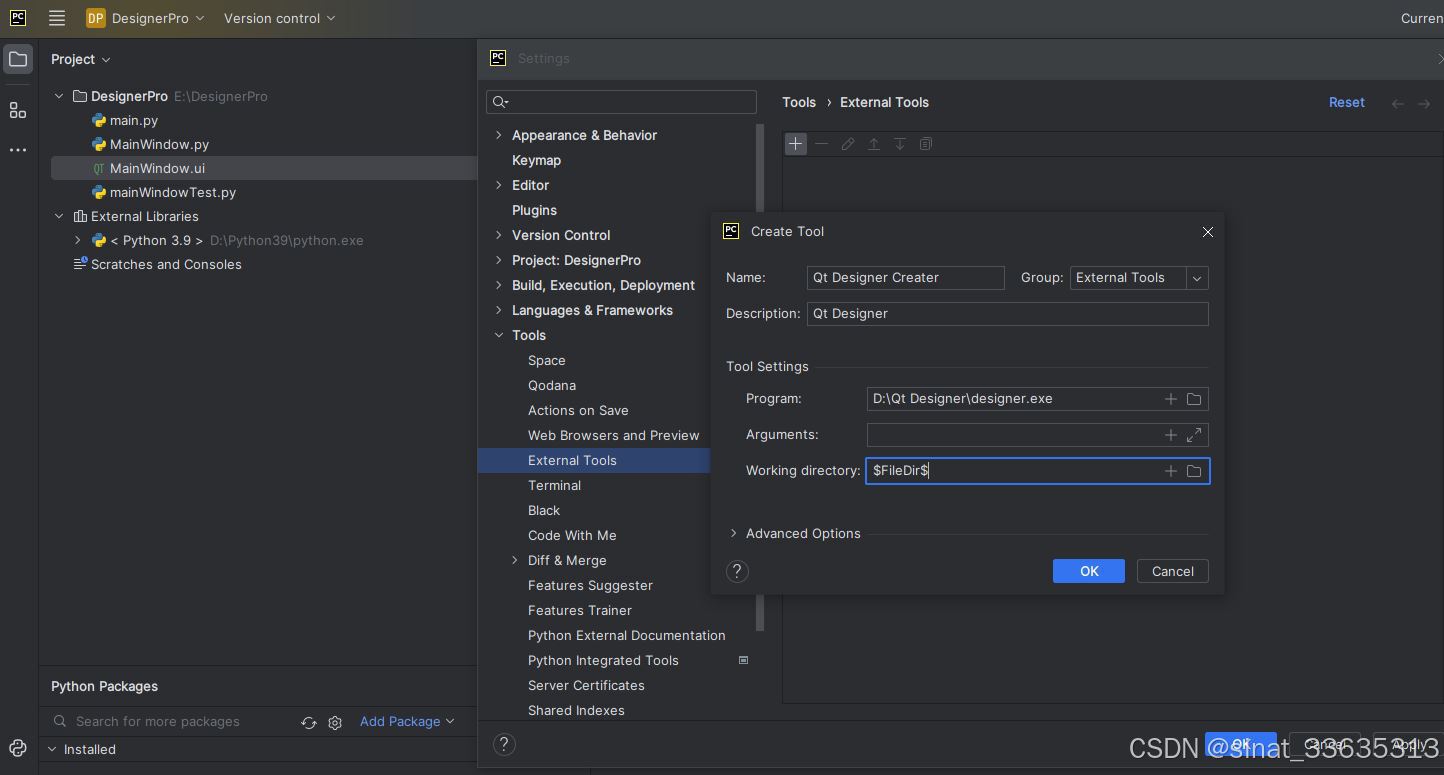Collapse the Tools settings category

499,335
